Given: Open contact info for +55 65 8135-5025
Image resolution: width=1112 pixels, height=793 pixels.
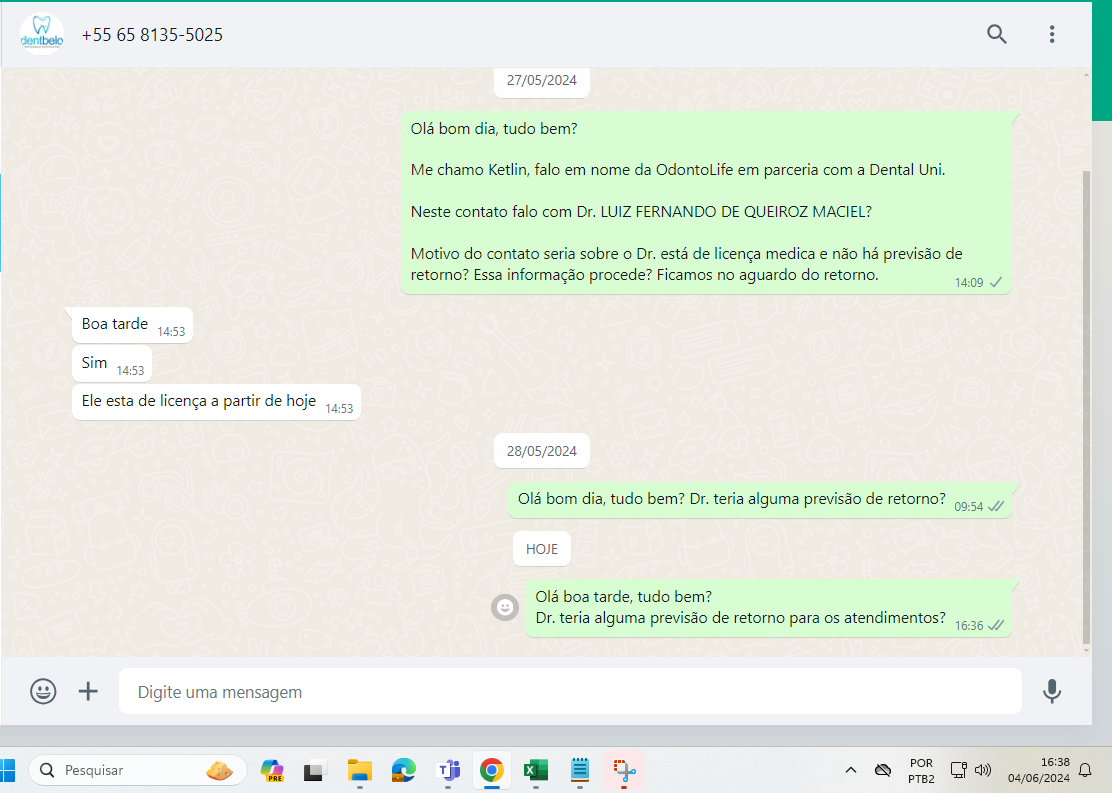Looking at the screenshot, I should click(152, 35).
